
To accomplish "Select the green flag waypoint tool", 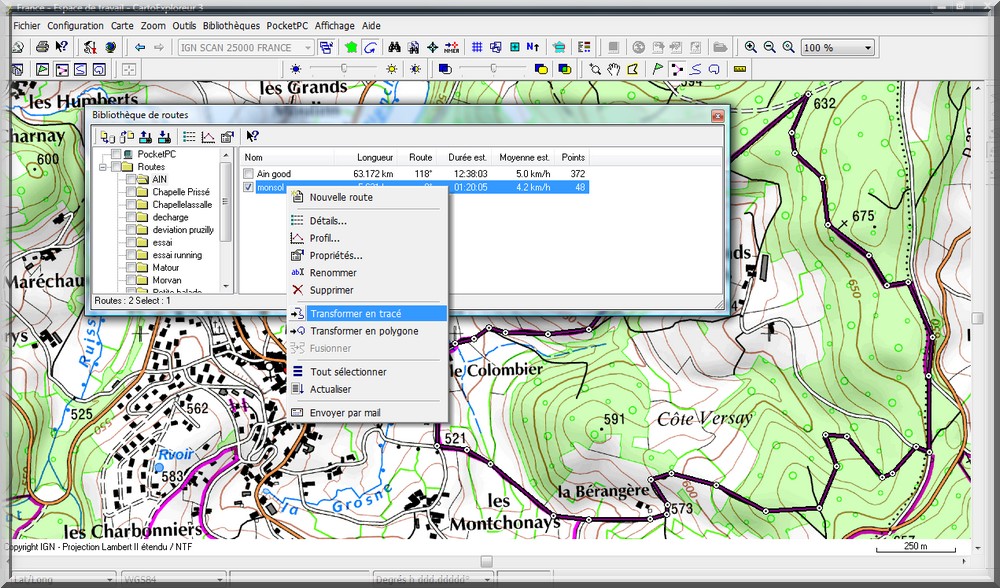I will pos(658,70).
